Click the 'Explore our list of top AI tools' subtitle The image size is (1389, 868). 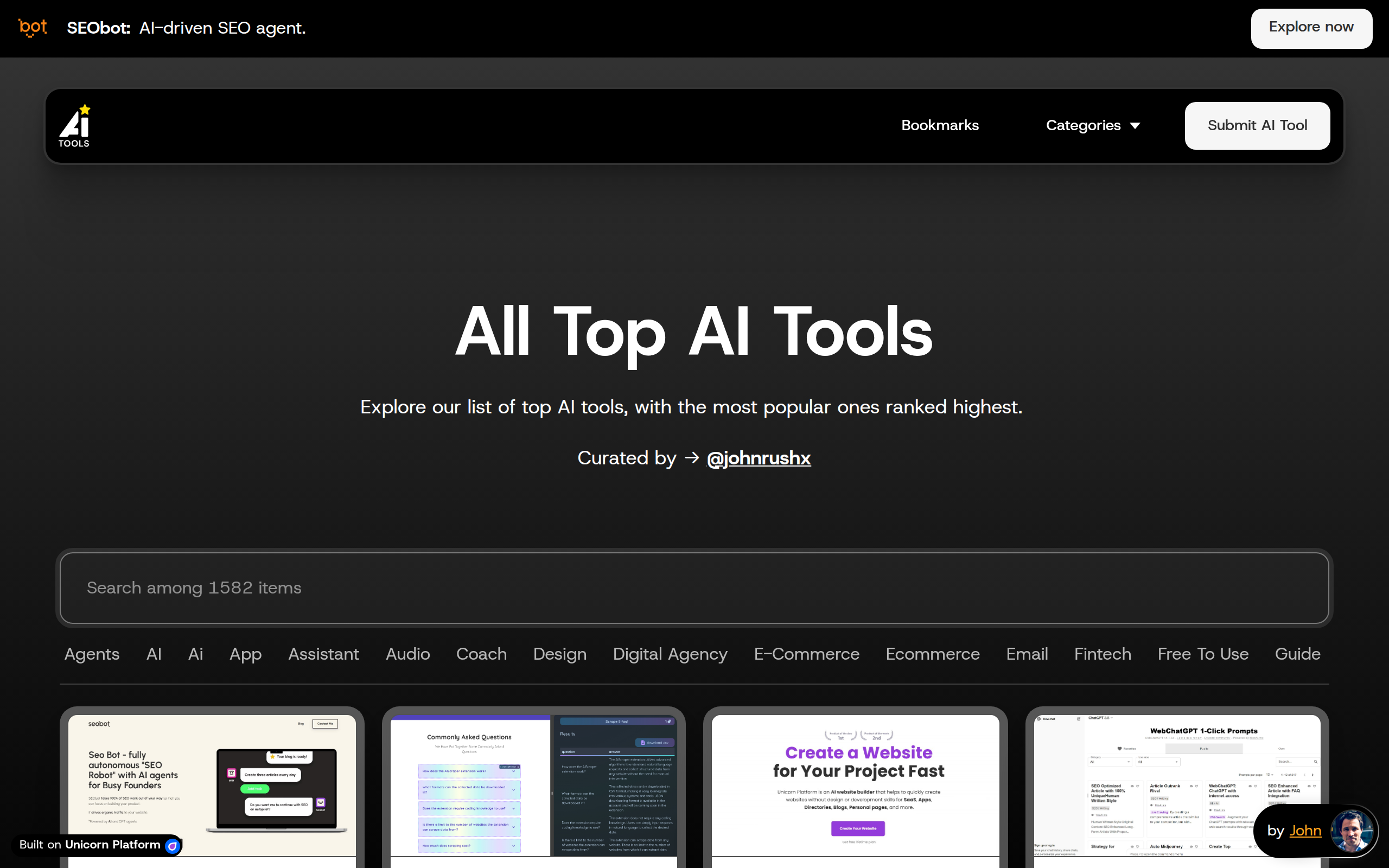click(x=691, y=407)
